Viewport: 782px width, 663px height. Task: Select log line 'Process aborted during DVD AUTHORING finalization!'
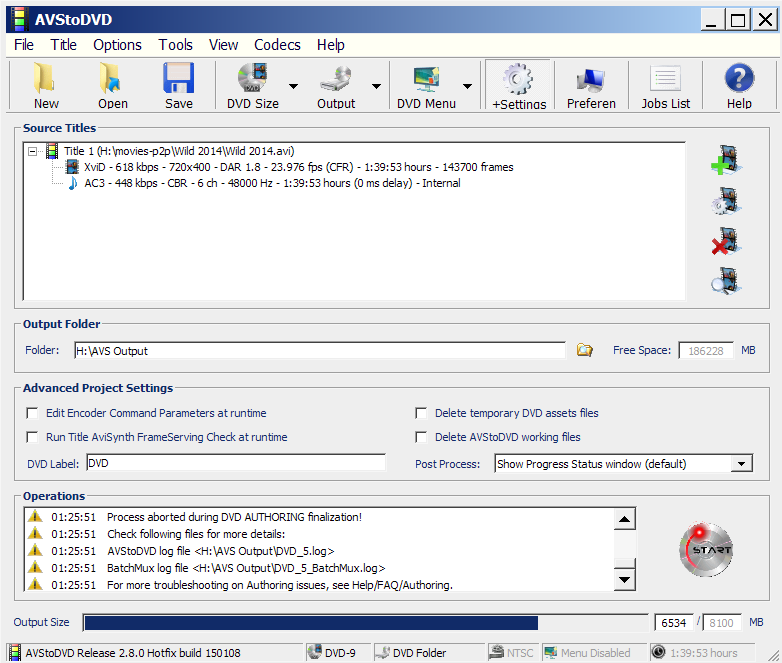tap(234, 517)
